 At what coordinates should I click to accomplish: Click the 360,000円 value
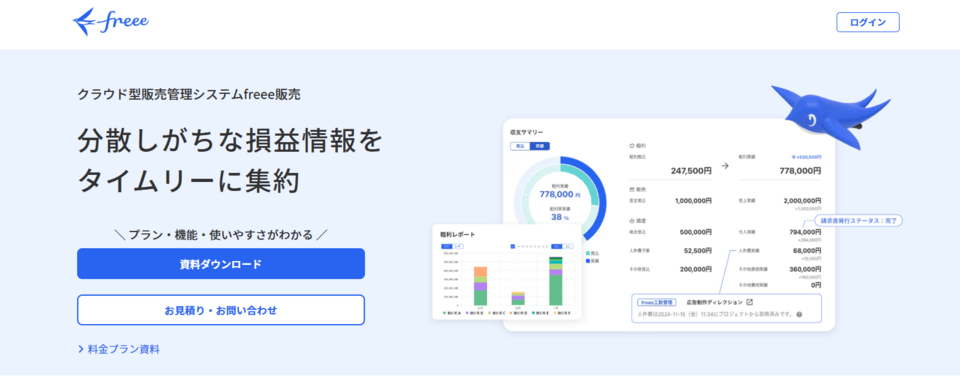coord(805,269)
